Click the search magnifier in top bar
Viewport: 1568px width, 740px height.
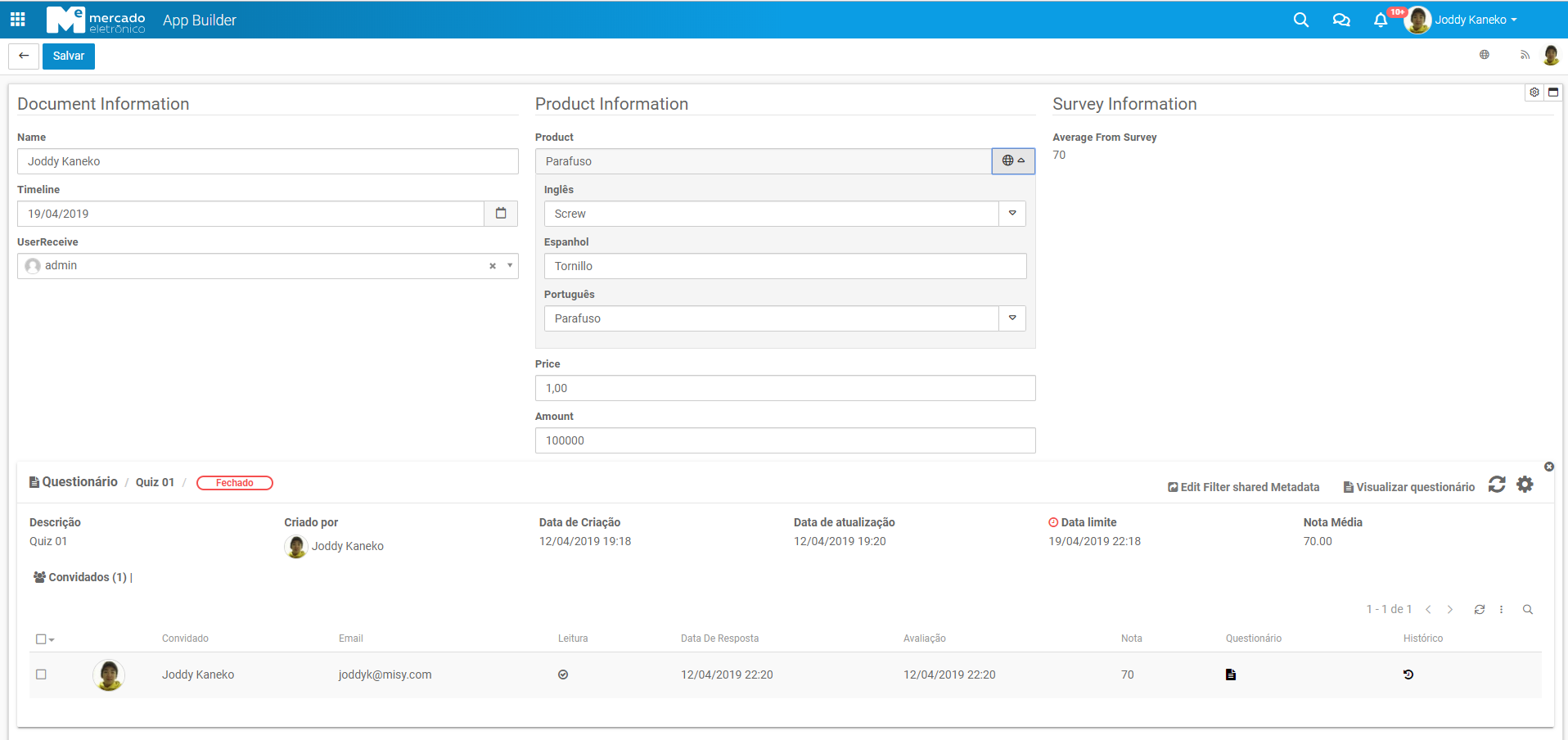(x=1300, y=20)
